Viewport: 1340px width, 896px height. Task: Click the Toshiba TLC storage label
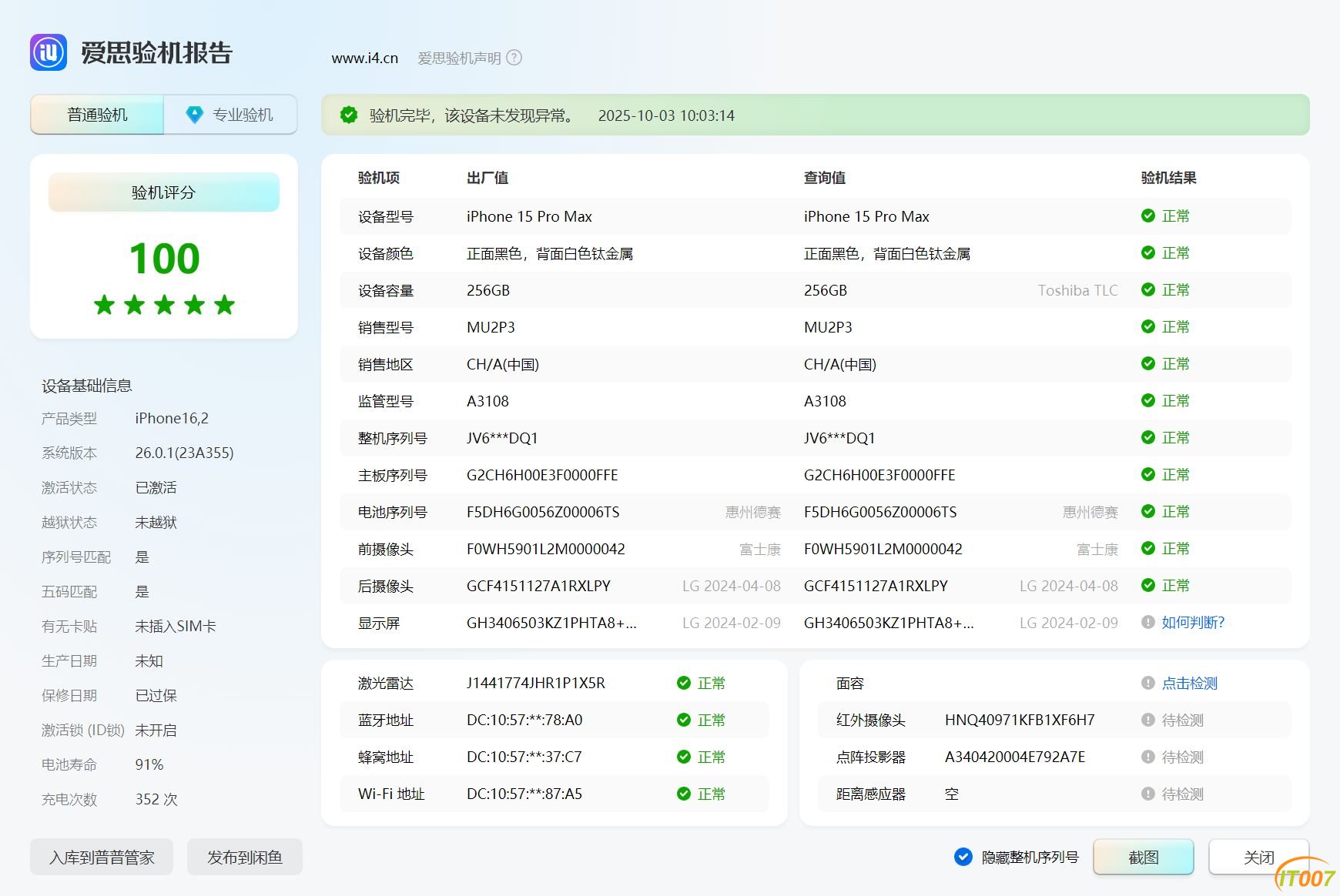[1077, 290]
